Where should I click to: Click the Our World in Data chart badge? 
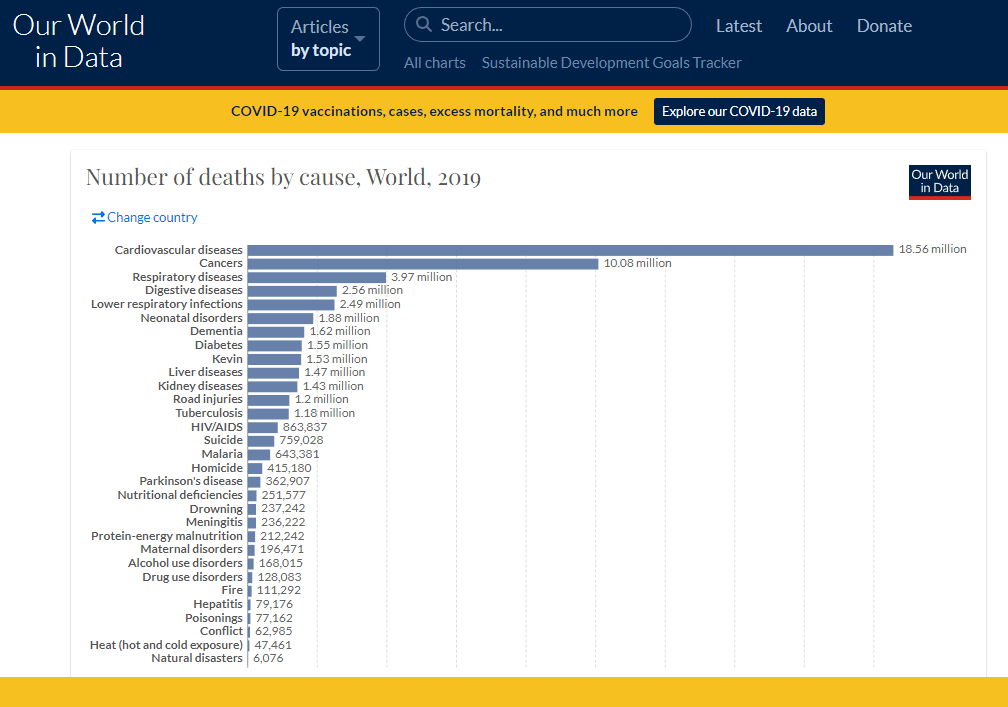coord(939,182)
